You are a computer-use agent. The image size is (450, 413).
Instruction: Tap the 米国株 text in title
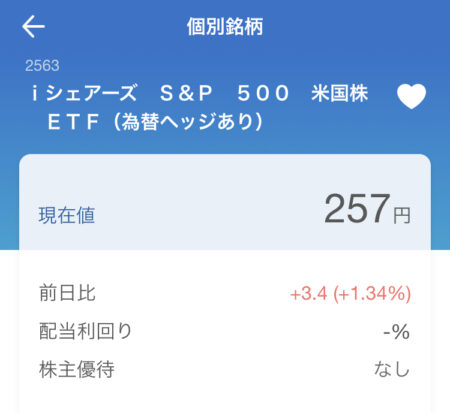[340, 93]
